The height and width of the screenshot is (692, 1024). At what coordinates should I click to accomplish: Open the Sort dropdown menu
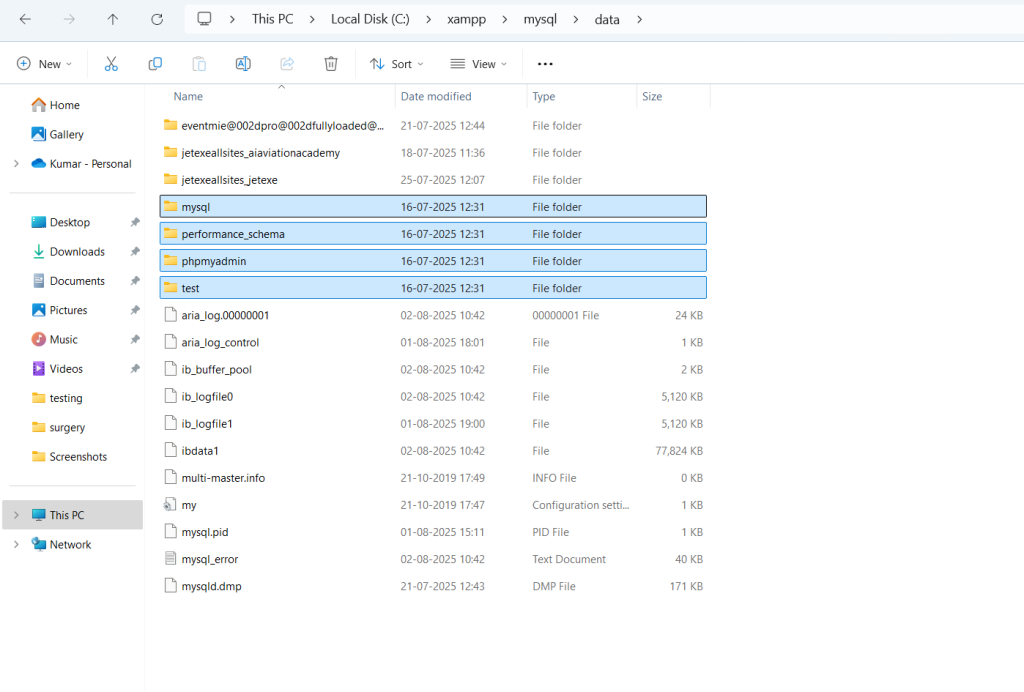tap(396, 64)
